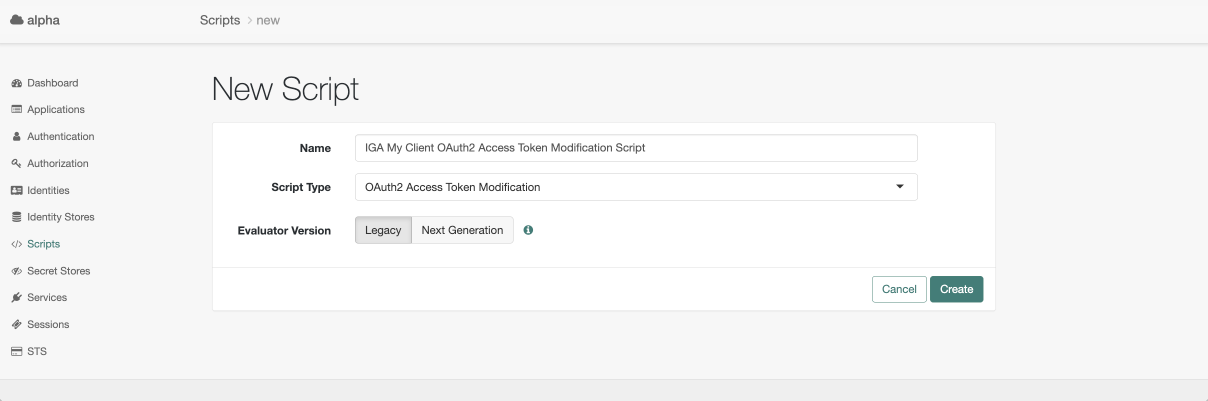Click the STS card icon
1208x401 pixels.
pyautogui.click(x=16, y=352)
